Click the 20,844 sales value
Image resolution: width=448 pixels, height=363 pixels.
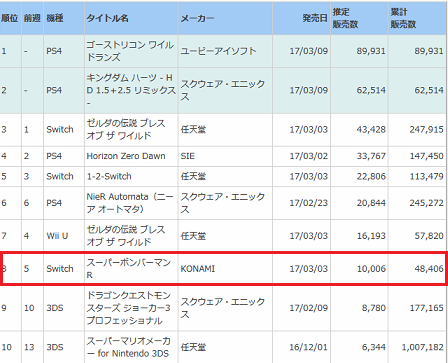click(x=371, y=203)
